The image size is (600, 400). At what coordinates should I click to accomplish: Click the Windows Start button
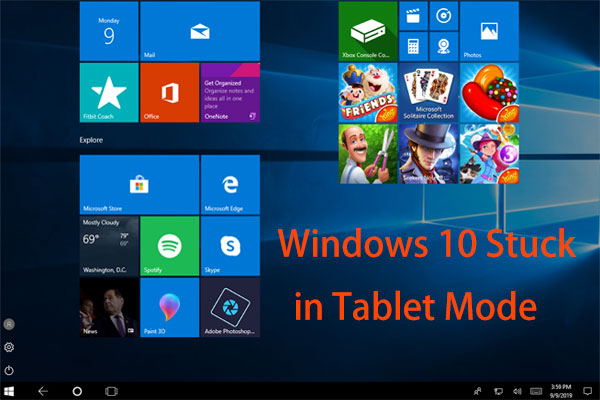pyautogui.click(x=9, y=391)
